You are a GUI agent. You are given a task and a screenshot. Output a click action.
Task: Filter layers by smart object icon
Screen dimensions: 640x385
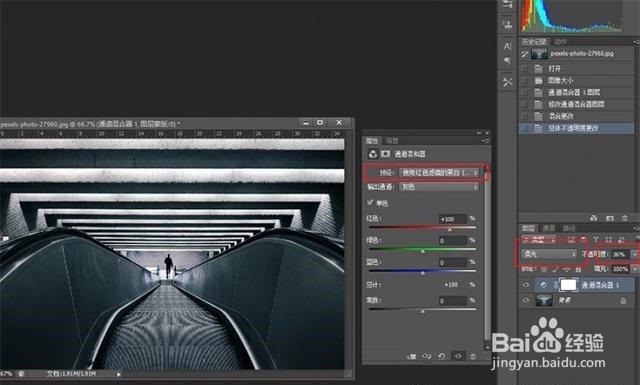(x=621, y=240)
